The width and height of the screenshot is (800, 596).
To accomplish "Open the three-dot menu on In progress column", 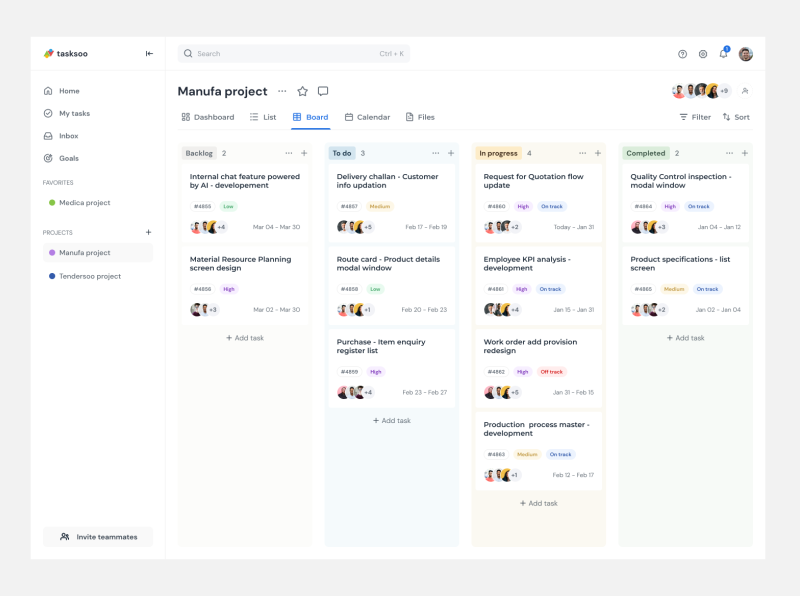I will [583, 153].
